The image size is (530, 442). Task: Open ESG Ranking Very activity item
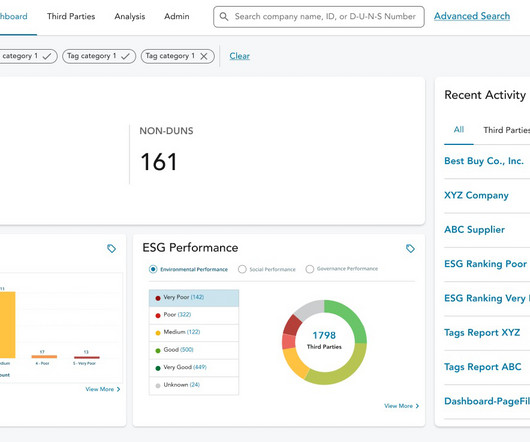click(487, 298)
